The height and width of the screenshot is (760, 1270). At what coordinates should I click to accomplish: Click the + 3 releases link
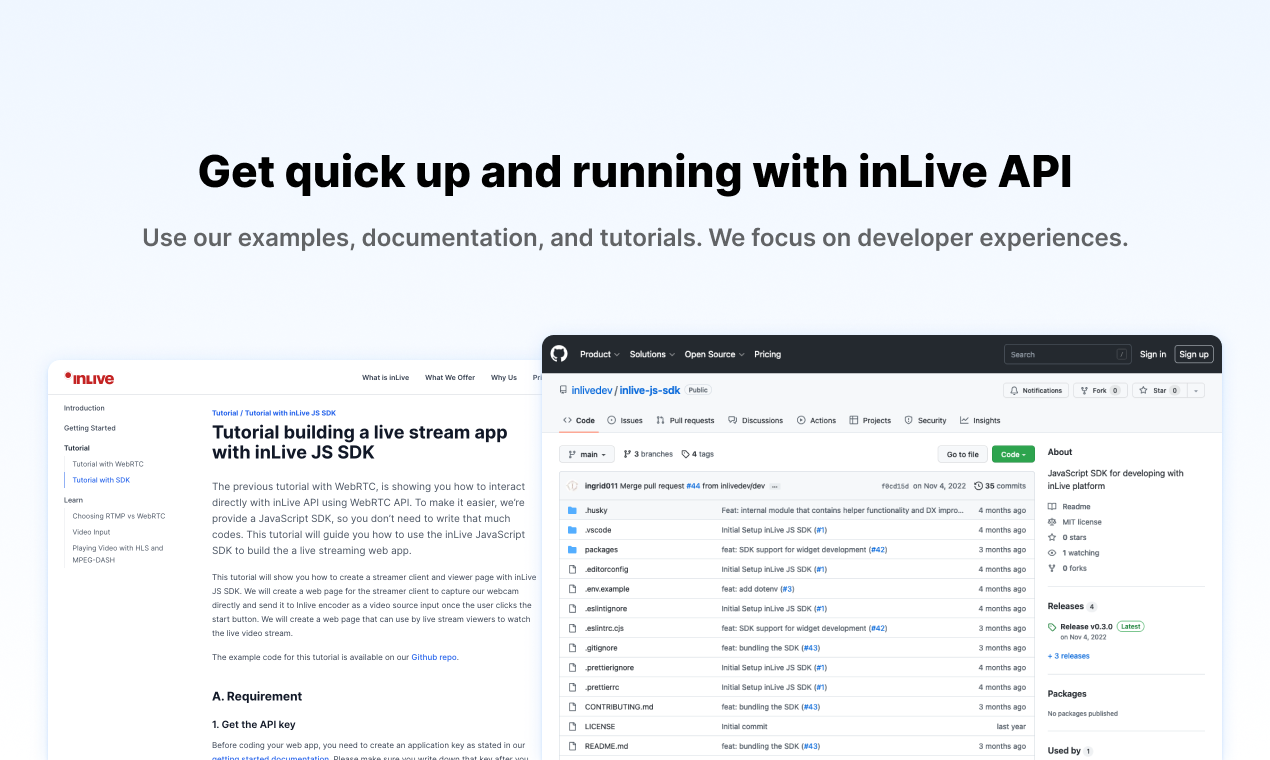[1069, 656]
